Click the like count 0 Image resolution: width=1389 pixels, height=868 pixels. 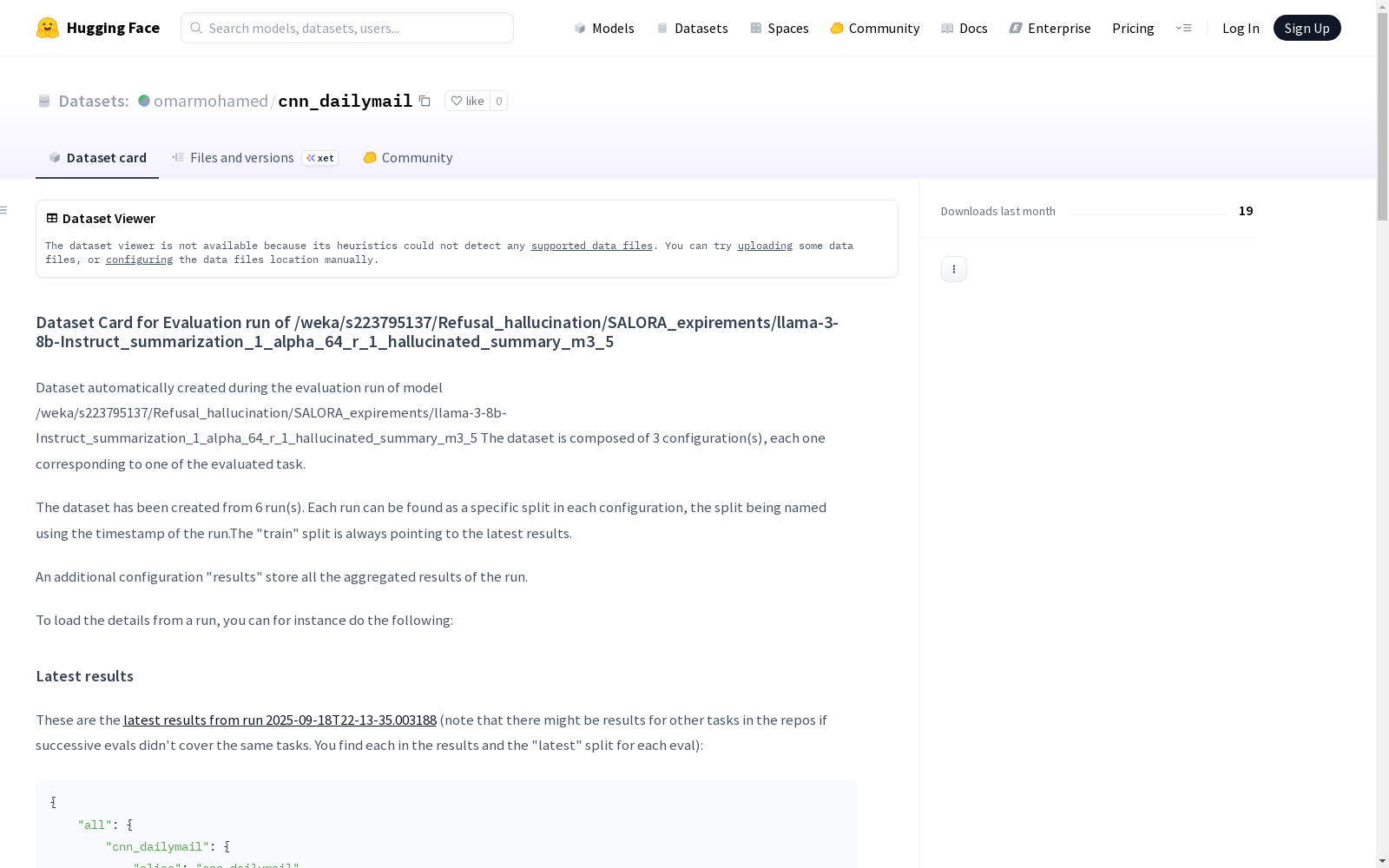coord(498,101)
